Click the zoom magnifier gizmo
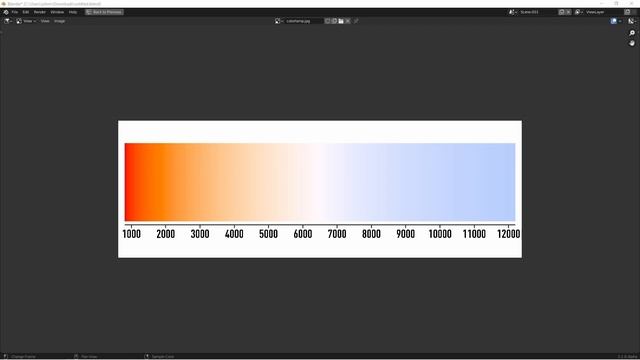The height and width of the screenshot is (360, 640). coord(632,33)
